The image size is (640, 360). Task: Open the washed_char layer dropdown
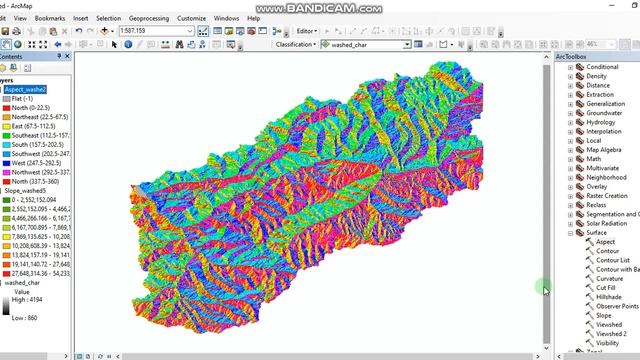(407, 44)
